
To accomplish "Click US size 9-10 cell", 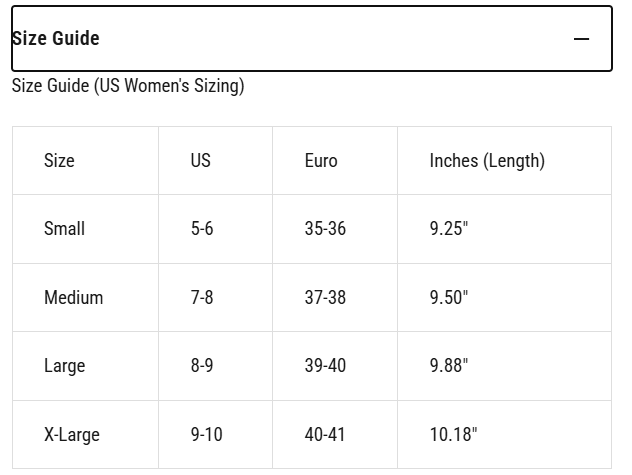I will (x=207, y=435).
